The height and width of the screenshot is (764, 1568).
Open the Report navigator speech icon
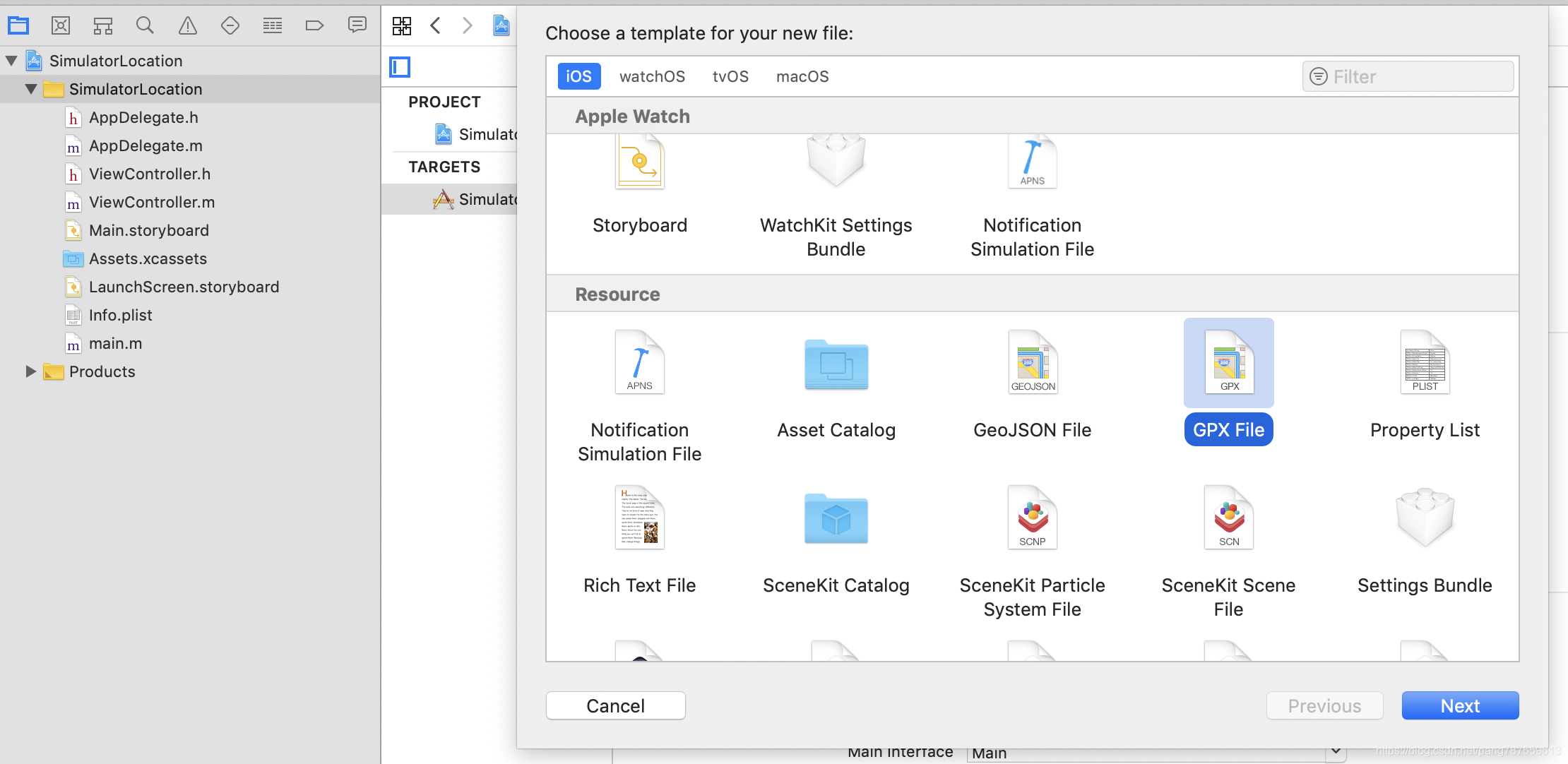pyautogui.click(x=357, y=26)
